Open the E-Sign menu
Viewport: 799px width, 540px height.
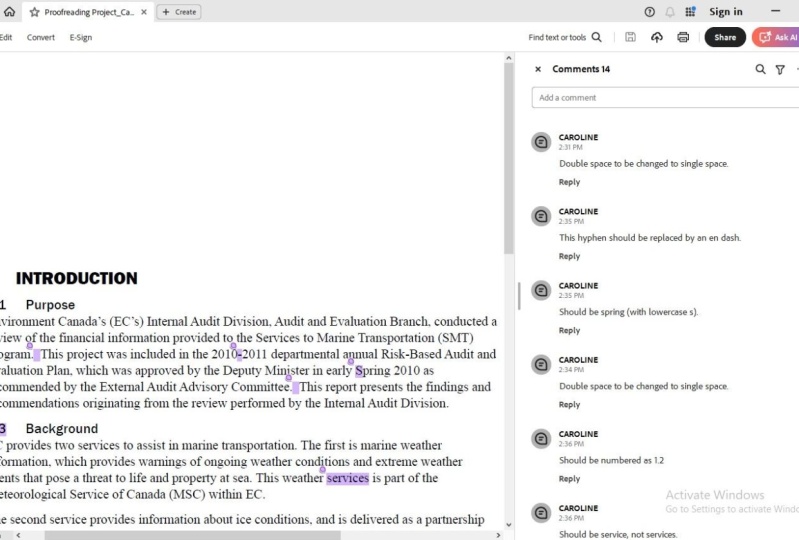pos(81,37)
